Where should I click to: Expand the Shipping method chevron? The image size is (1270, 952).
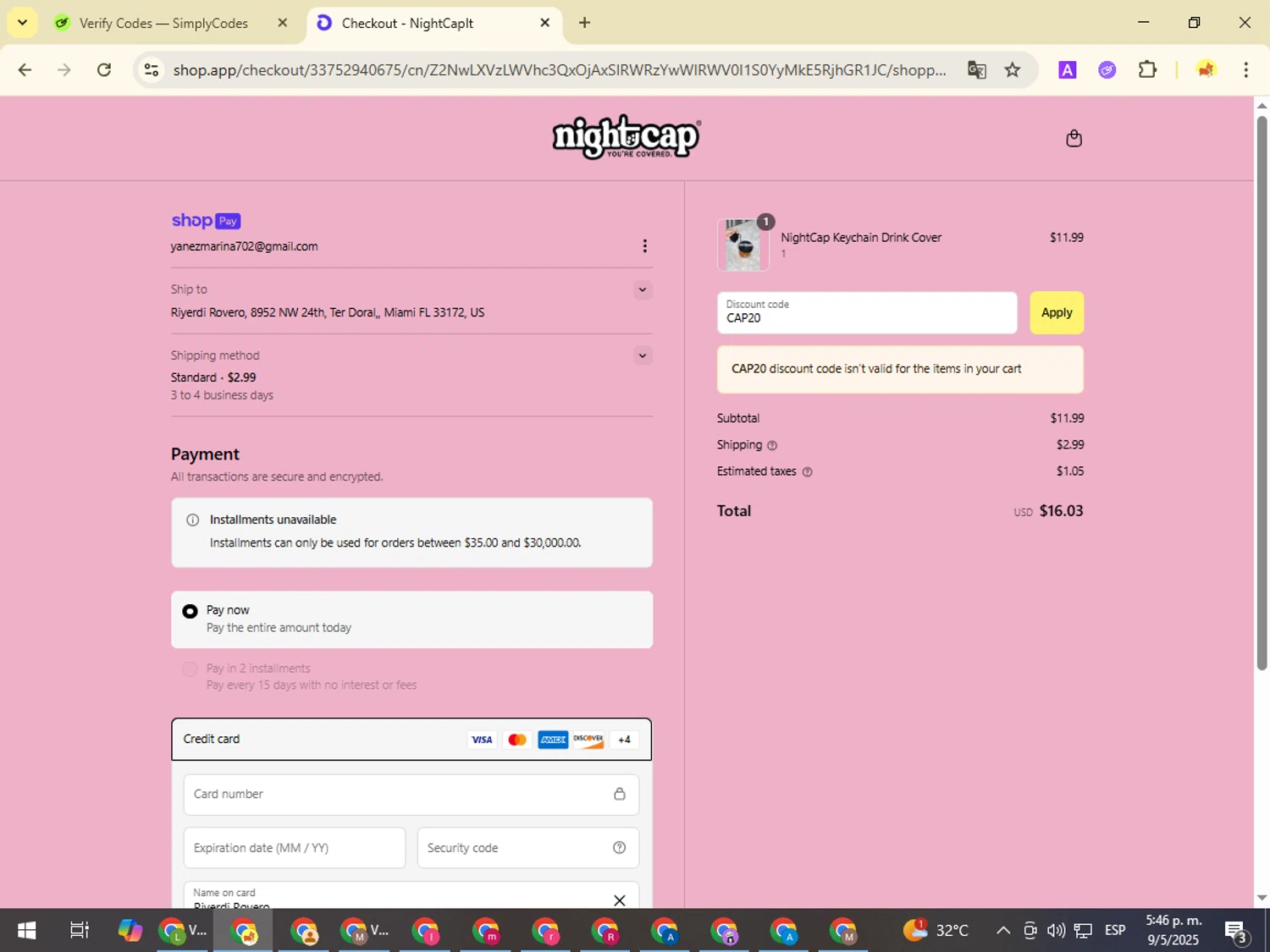pyautogui.click(x=643, y=356)
